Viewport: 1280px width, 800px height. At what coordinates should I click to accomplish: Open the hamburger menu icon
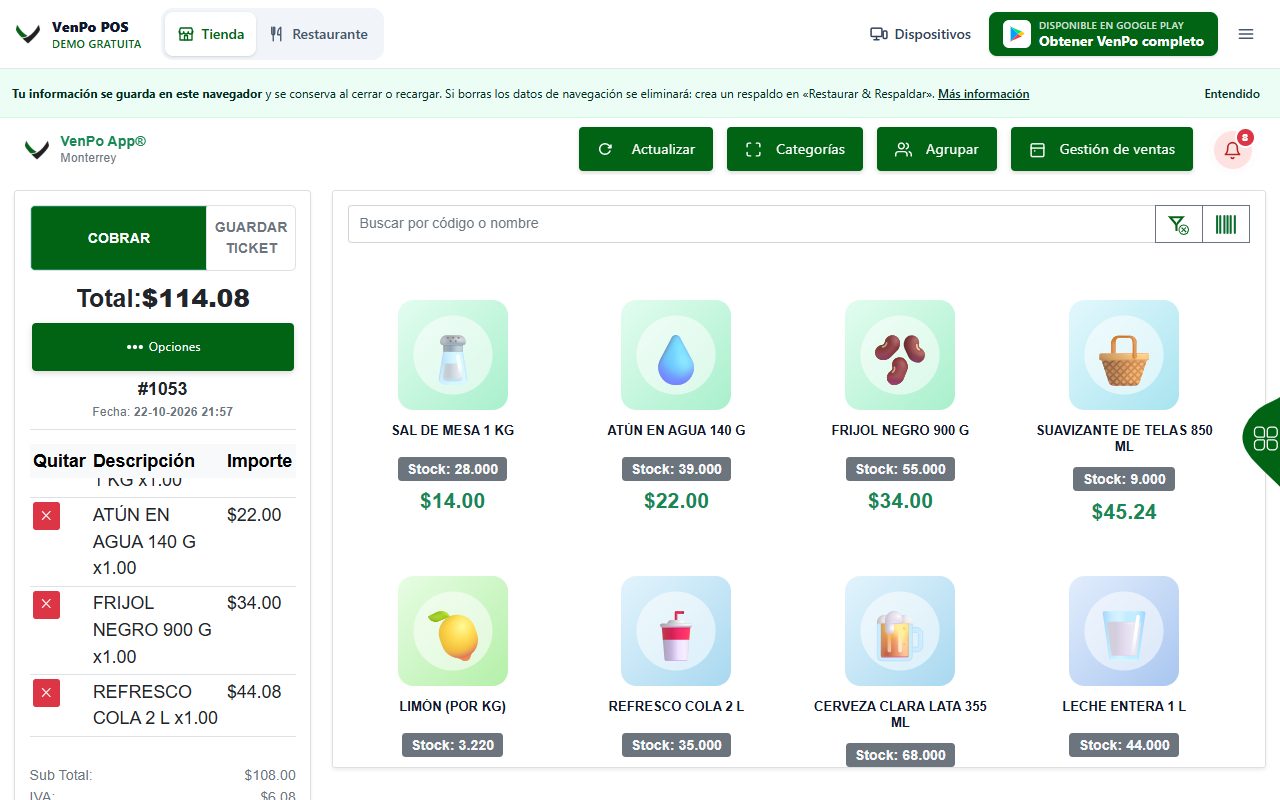(1246, 34)
